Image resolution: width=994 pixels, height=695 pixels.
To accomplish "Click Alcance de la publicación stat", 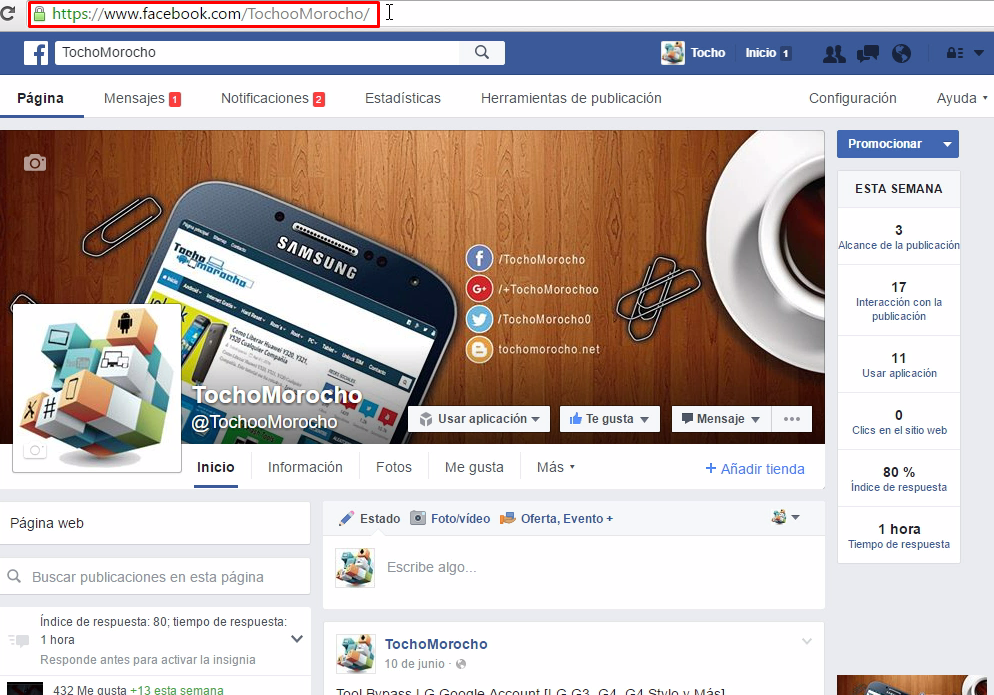I will pos(899,237).
